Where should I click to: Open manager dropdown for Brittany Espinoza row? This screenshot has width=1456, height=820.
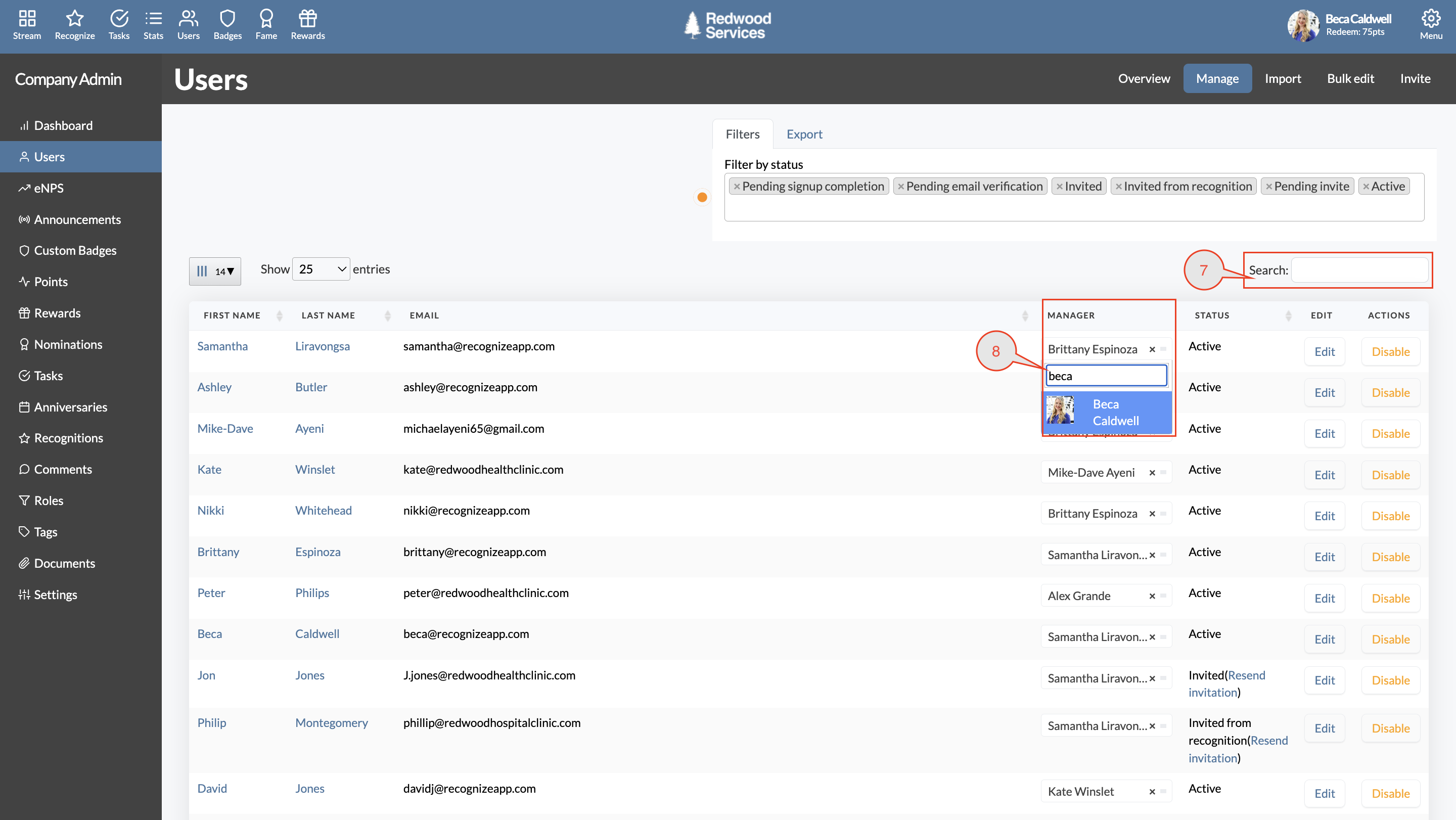point(1106,555)
